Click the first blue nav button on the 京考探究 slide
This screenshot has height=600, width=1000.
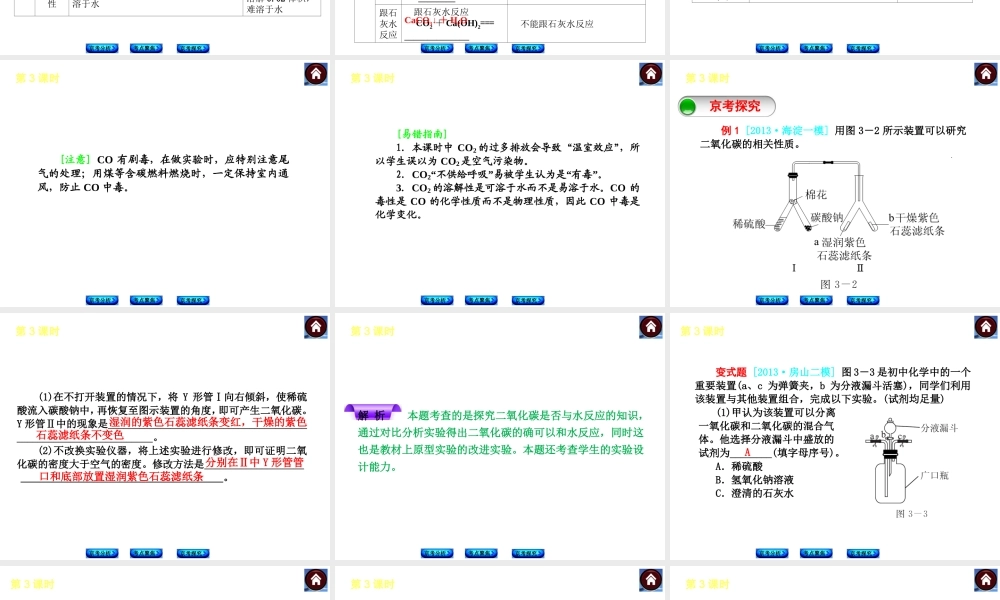pos(772,300)
